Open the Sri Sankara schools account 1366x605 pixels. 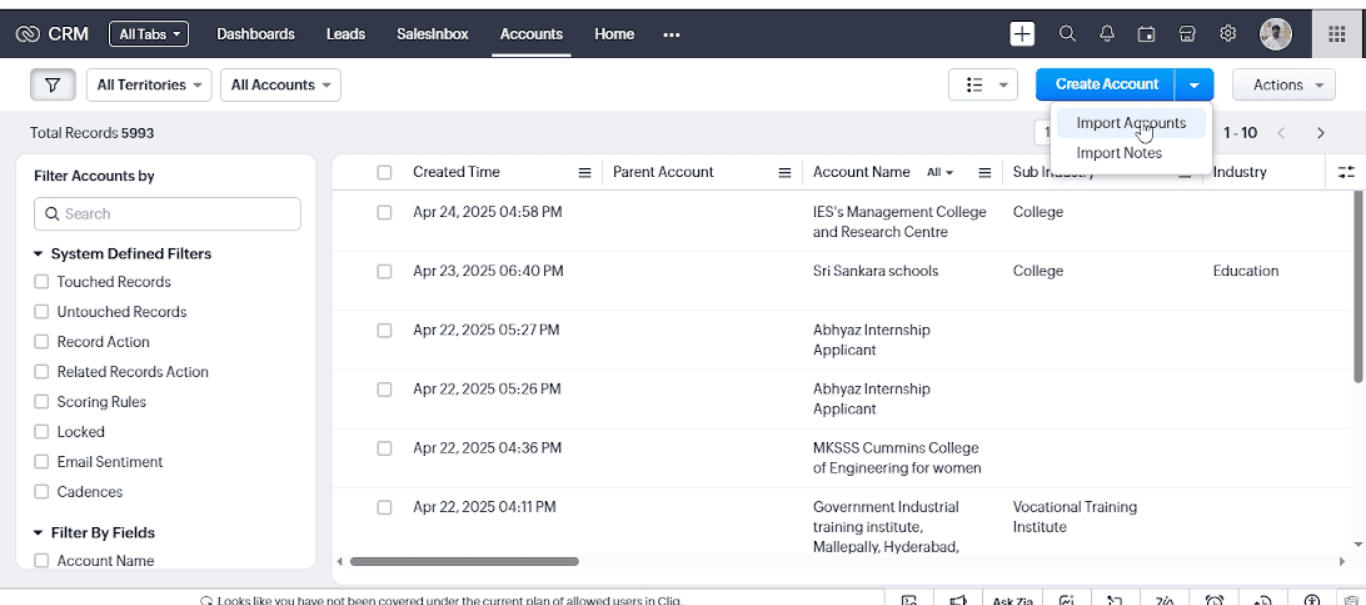[875, 271]
